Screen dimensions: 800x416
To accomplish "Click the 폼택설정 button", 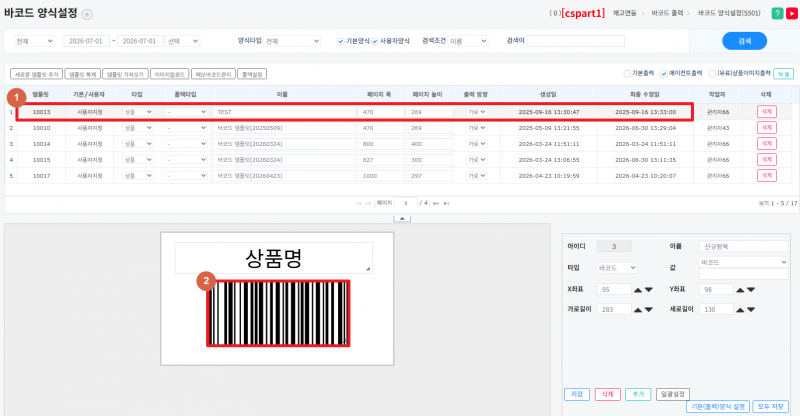I will tap(252, 75).
